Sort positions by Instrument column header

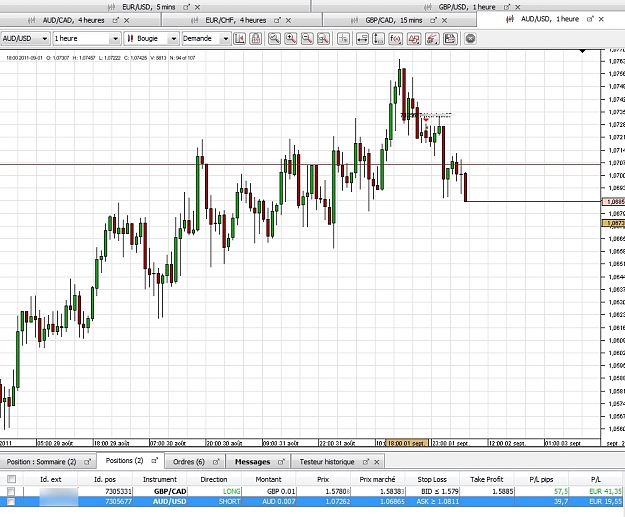pyautogui.click(x=159, y=479)
